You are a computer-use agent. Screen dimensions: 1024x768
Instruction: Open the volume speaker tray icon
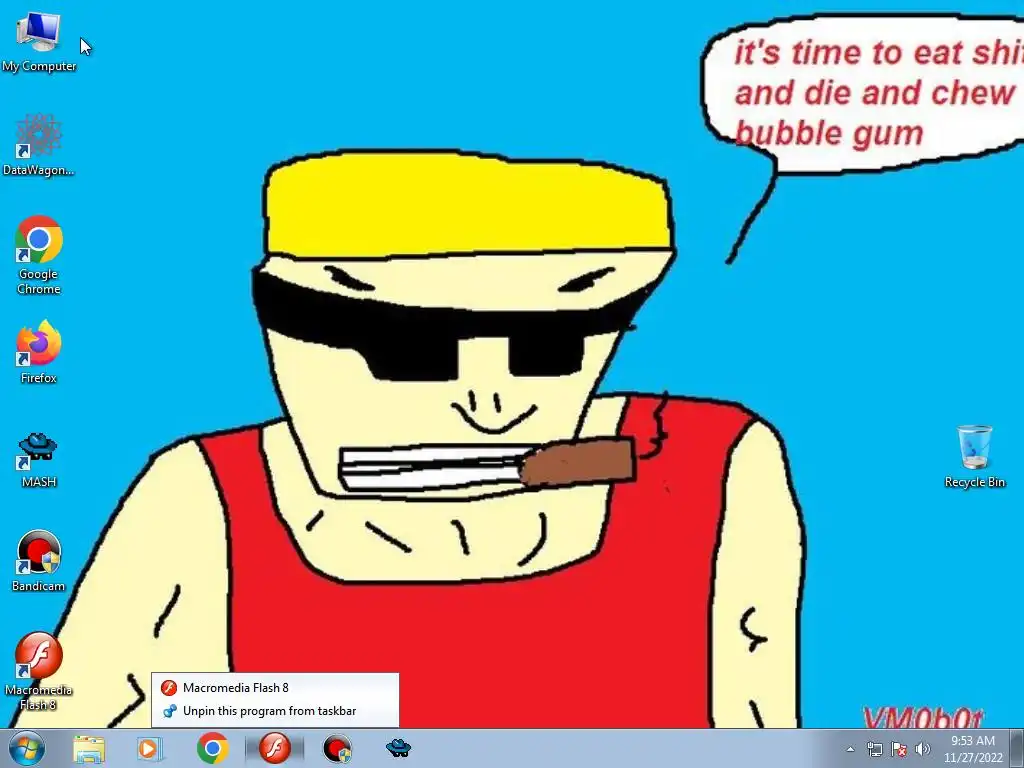pos(922,749)
